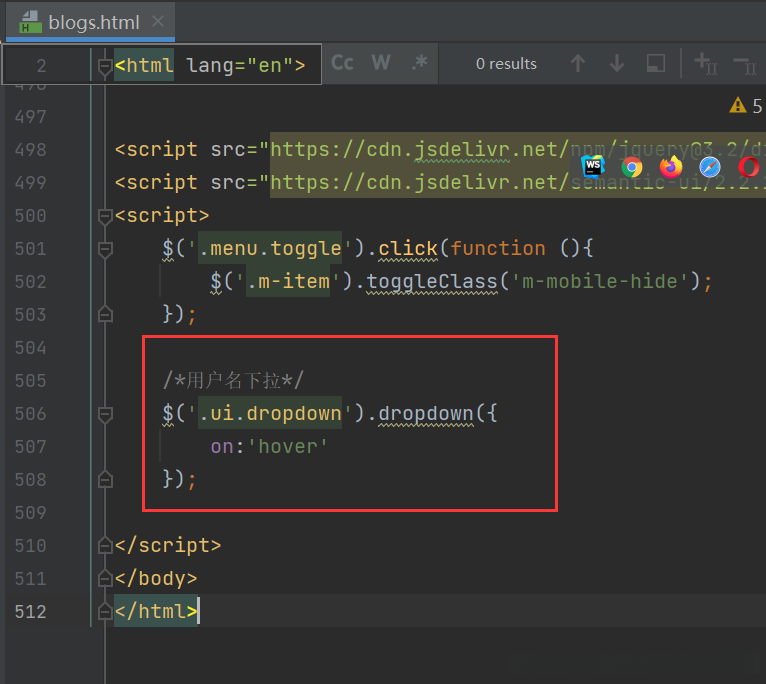Click line number 509 in gutter
The image size is (766, 684).
click(30, 513)
